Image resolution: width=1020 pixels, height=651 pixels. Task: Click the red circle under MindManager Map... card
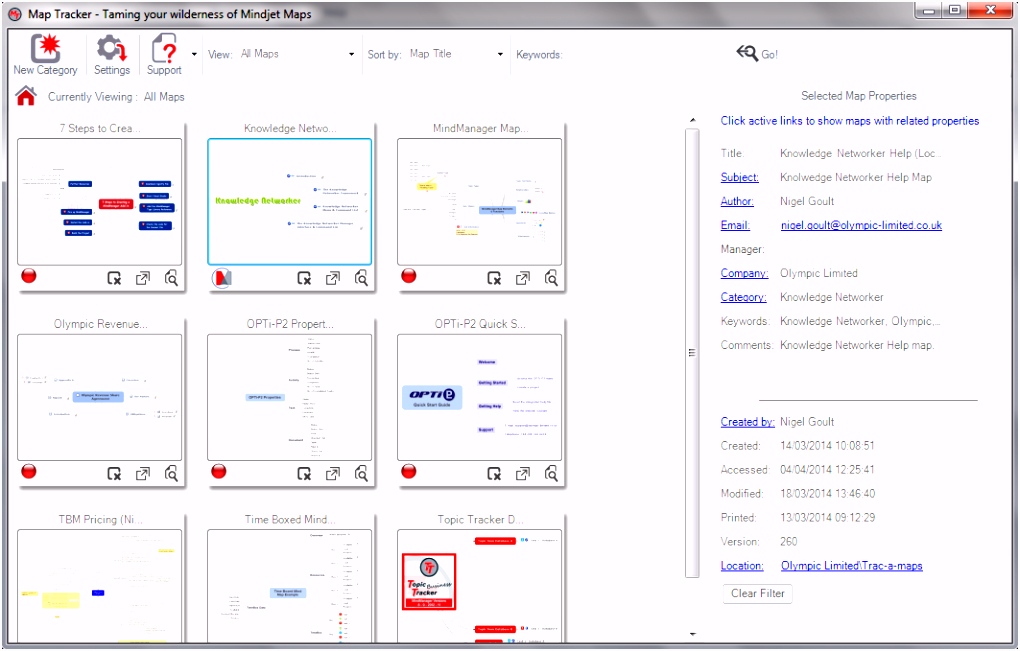click(x=409, y=276)
